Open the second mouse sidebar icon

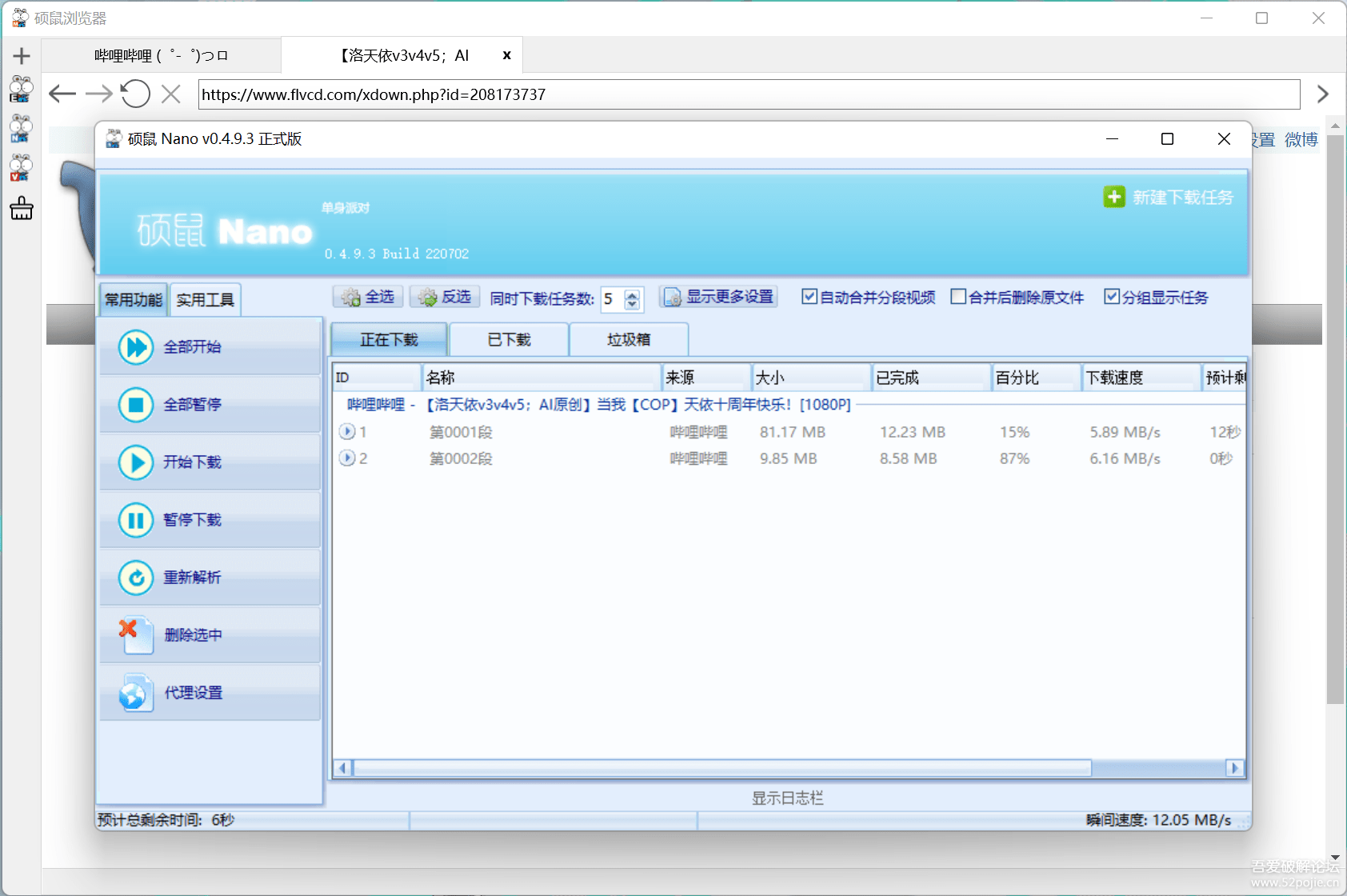[x=21, y=129]
